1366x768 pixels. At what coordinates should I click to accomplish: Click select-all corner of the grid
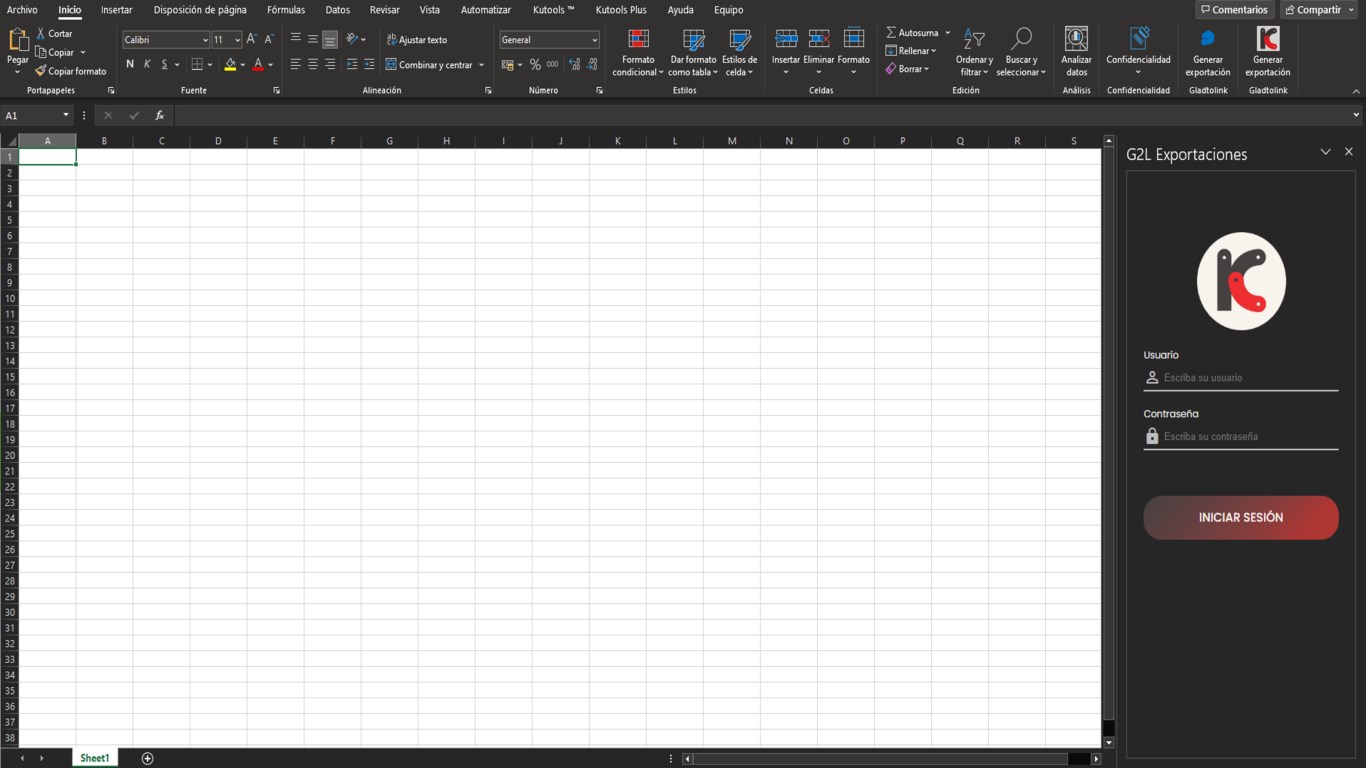(x=9, y=141)
